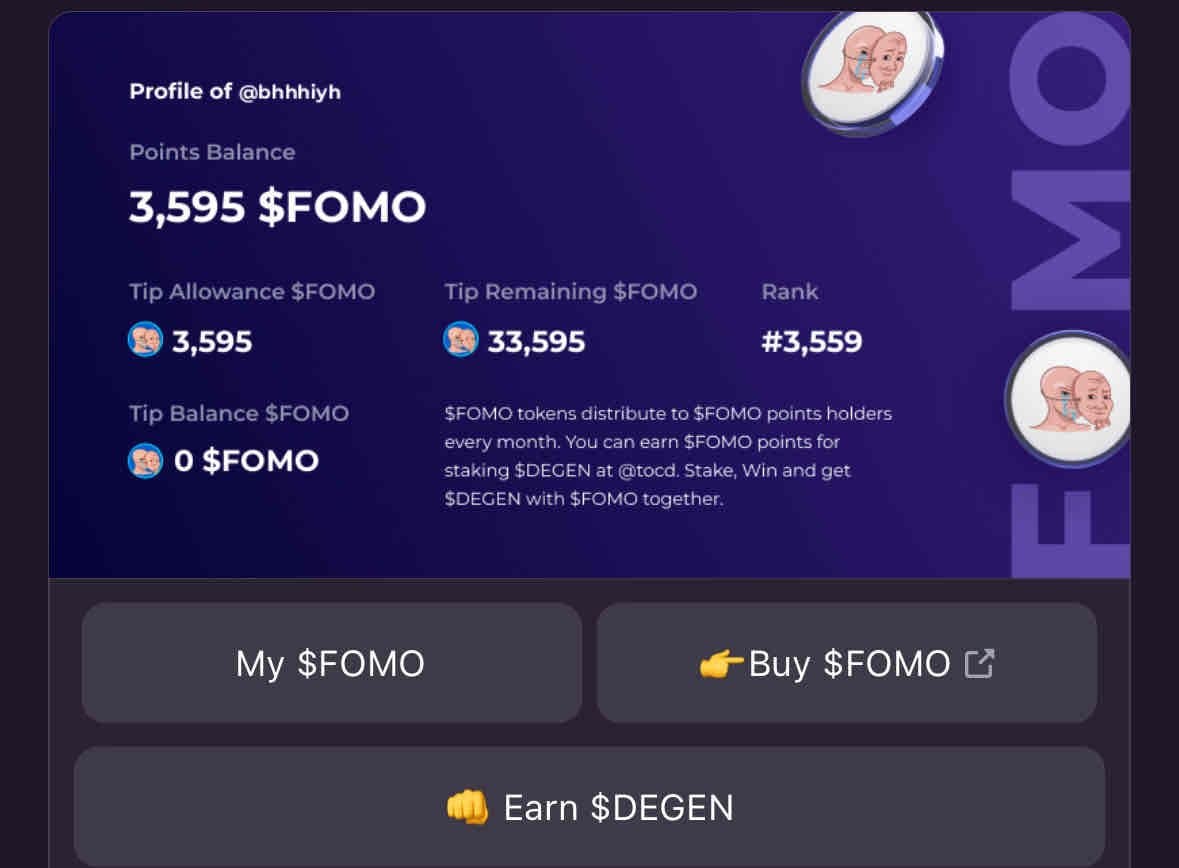Click the 0 $FOMO tip balance value
The height and width of the screenshot is (868, 1179).
[x=246, y=461]
